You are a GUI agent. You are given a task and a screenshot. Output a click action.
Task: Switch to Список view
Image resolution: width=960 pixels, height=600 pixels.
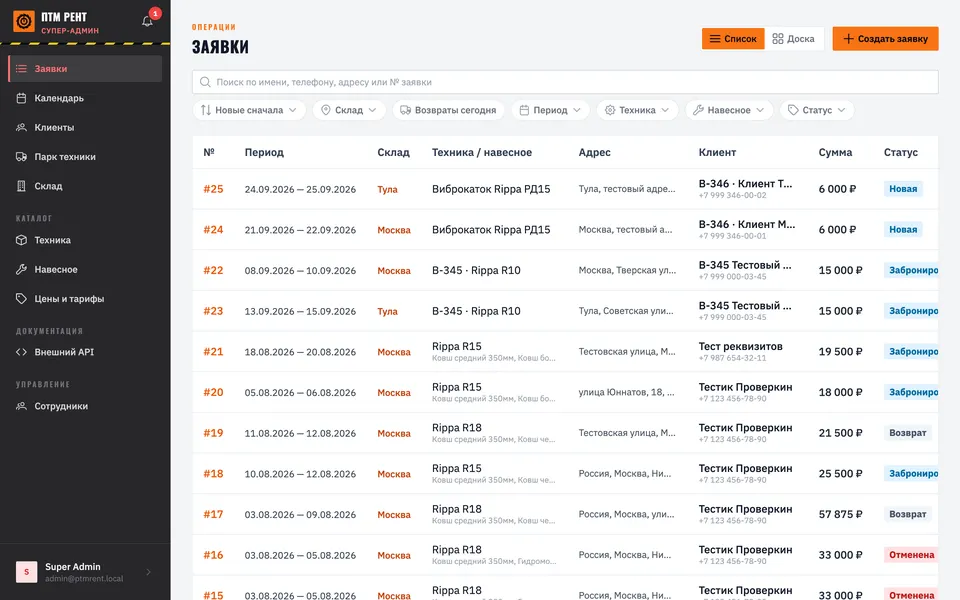pos(733,39)
